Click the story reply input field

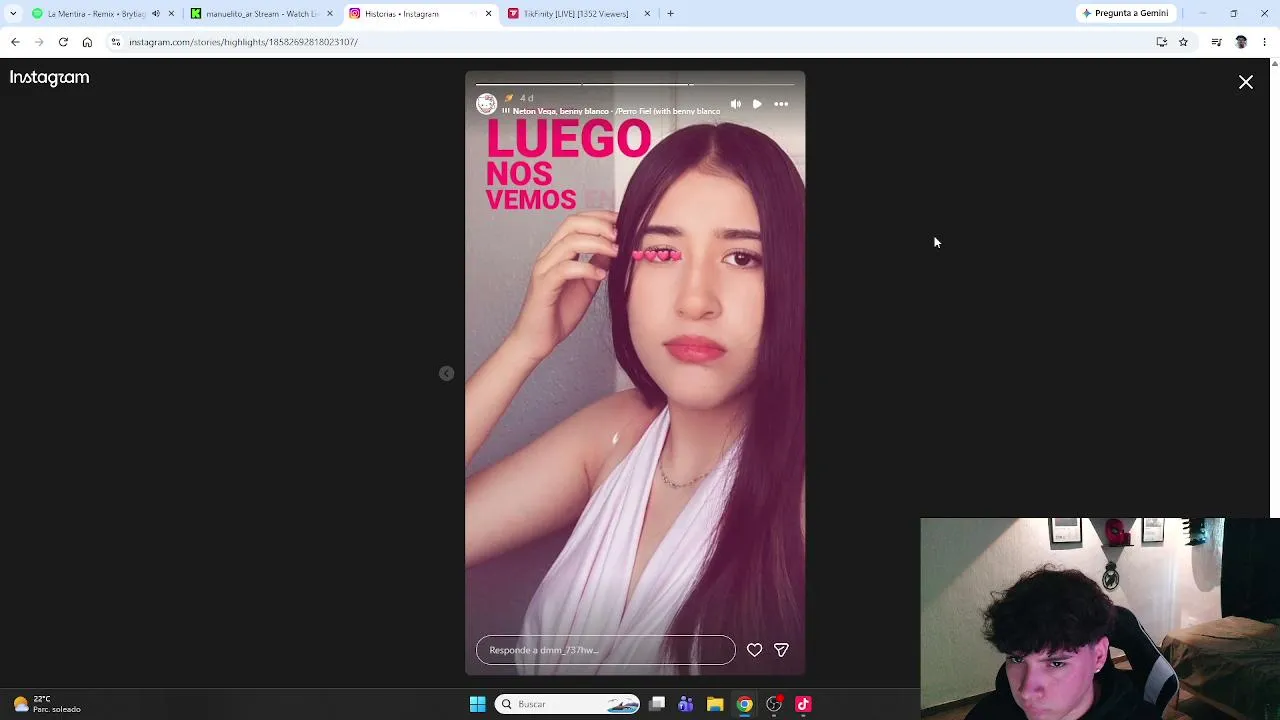click(x=606, y=650)
